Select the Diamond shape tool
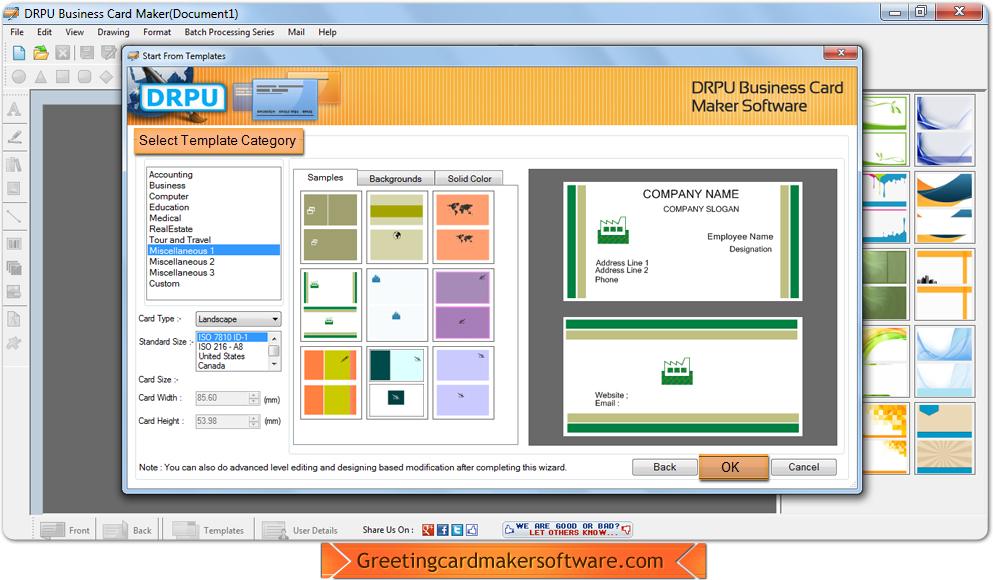Viewport: 993px width, 580px height. (106, 77)
